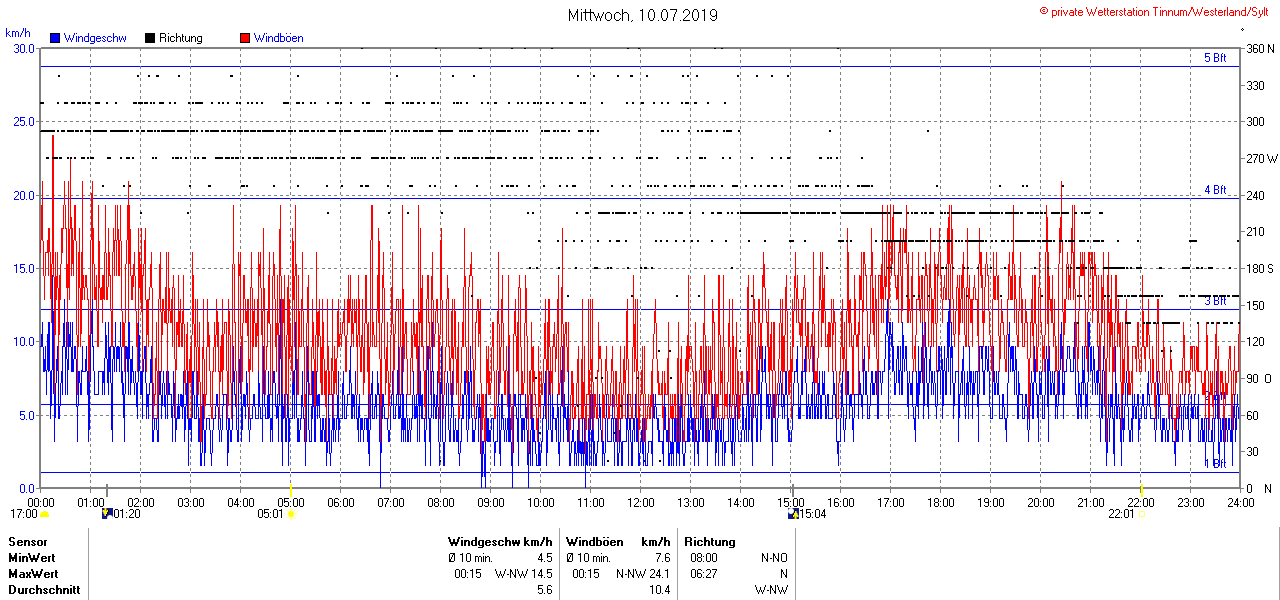1280x600 pixels.
Task: Click the average gust value 10.4
Action: [x=659, y=590]
